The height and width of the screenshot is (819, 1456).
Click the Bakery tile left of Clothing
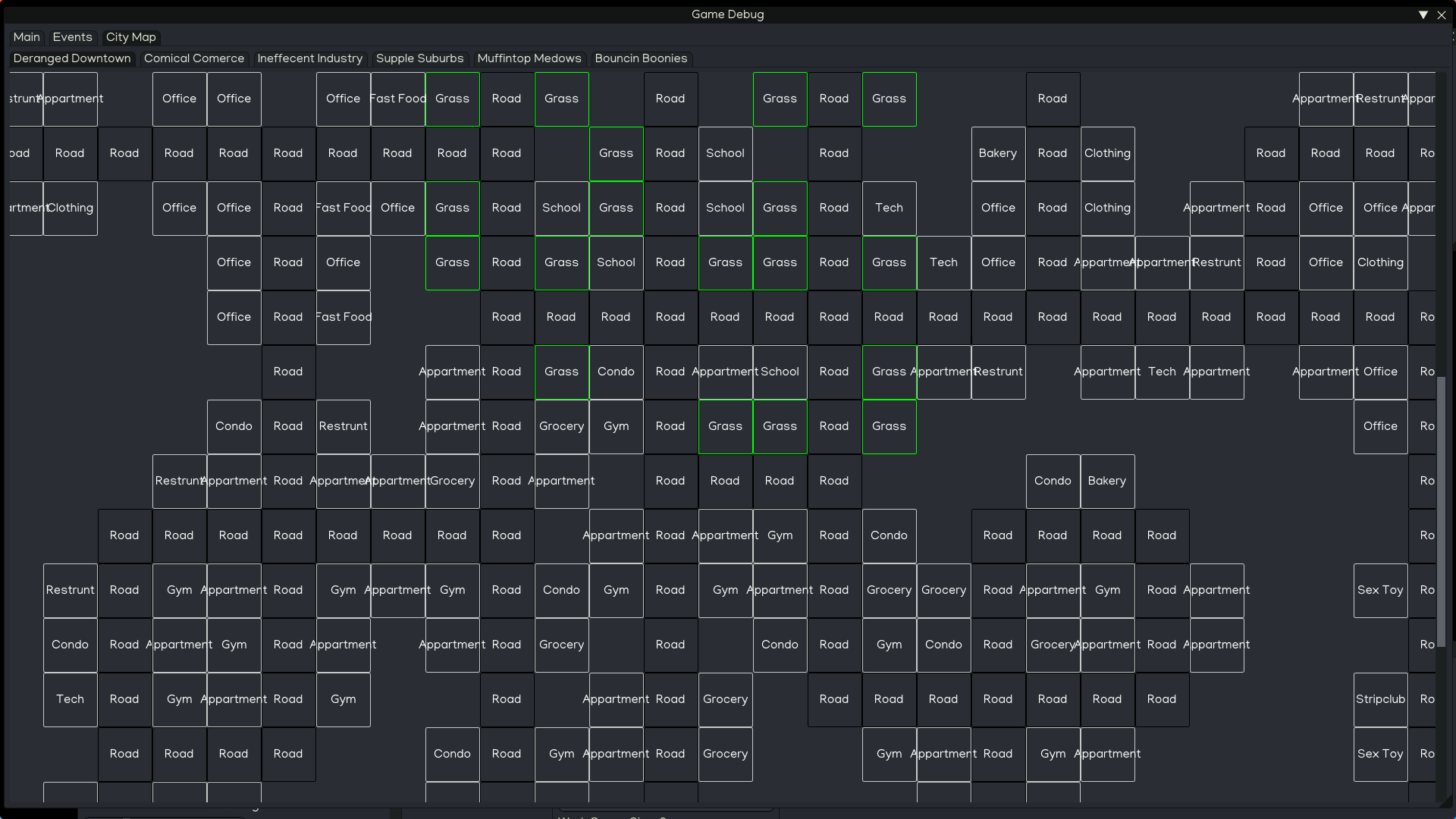(x=998, y=153)
